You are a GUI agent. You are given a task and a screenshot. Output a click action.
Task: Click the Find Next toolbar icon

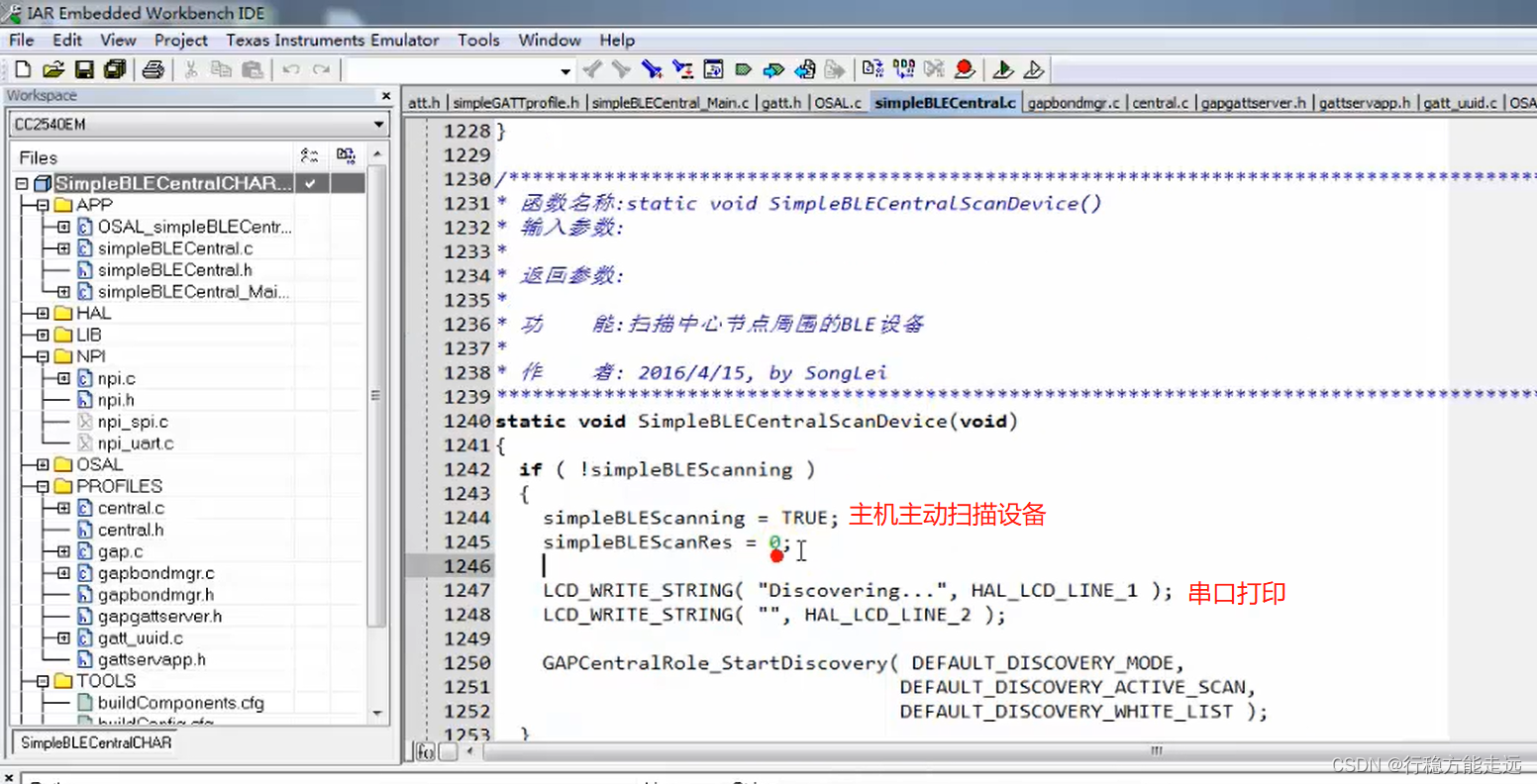coord(621,69)
